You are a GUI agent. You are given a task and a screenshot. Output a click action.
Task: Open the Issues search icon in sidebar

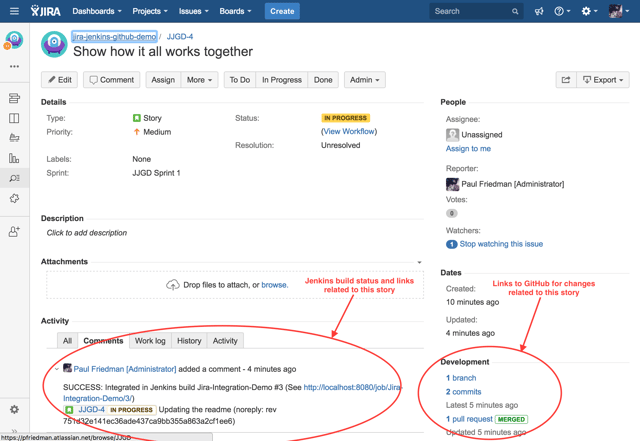click(14, 178)
